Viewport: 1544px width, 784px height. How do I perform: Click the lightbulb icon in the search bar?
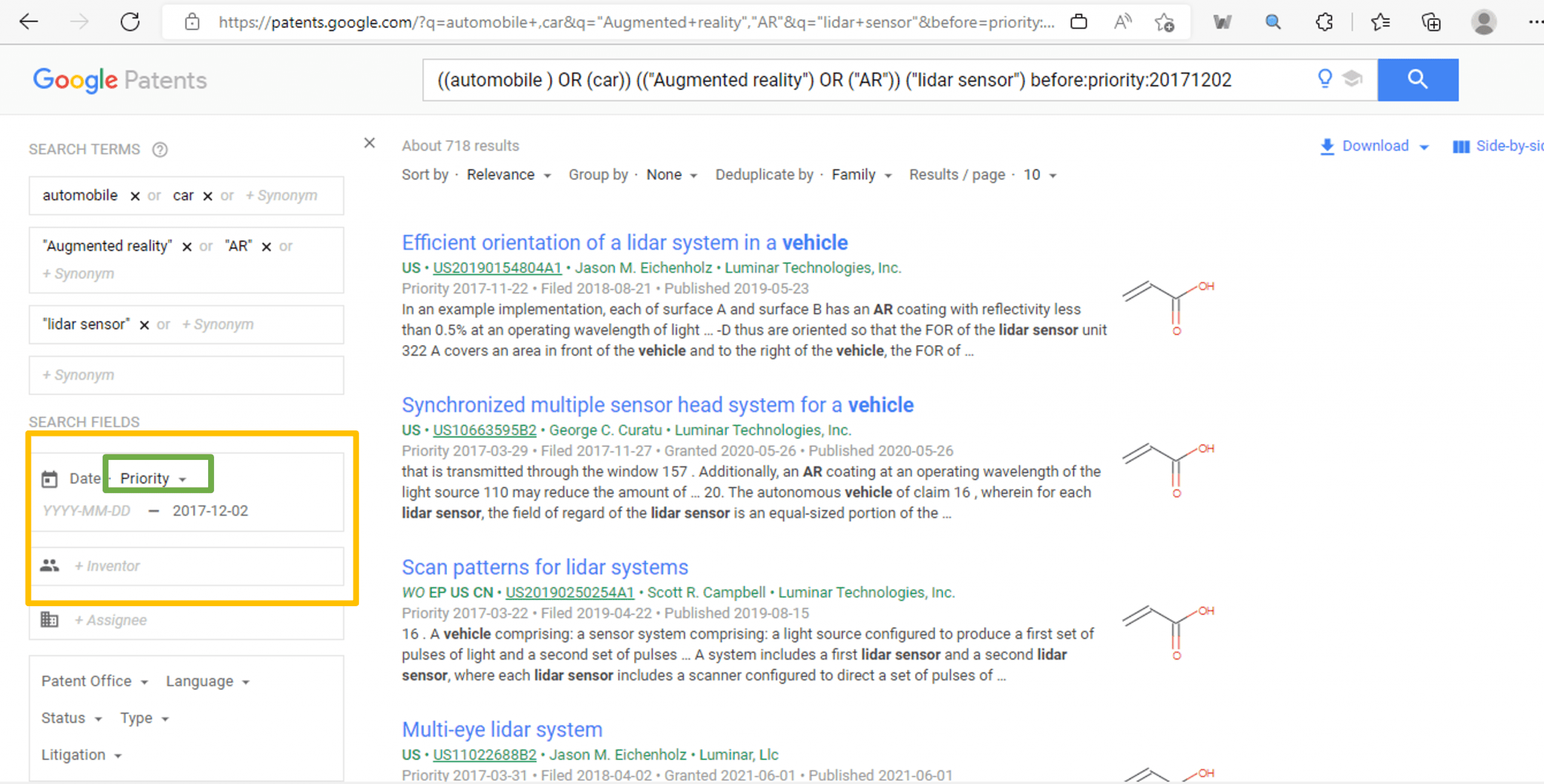(x=1325, y=78)
